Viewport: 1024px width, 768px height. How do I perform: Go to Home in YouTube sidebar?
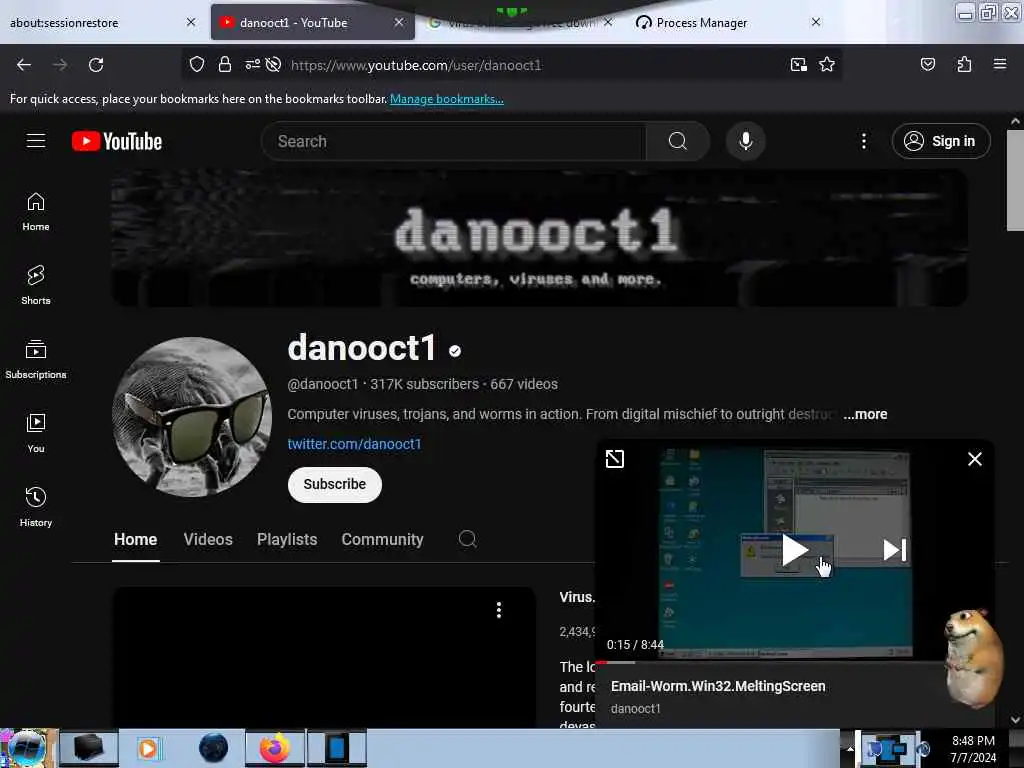(36, 212)
